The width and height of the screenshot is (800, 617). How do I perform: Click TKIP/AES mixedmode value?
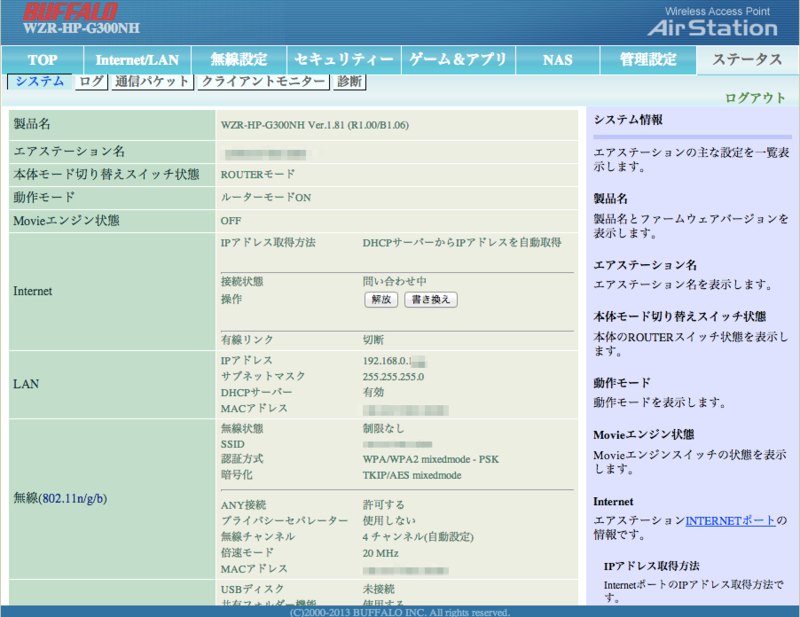coord(412,475)
